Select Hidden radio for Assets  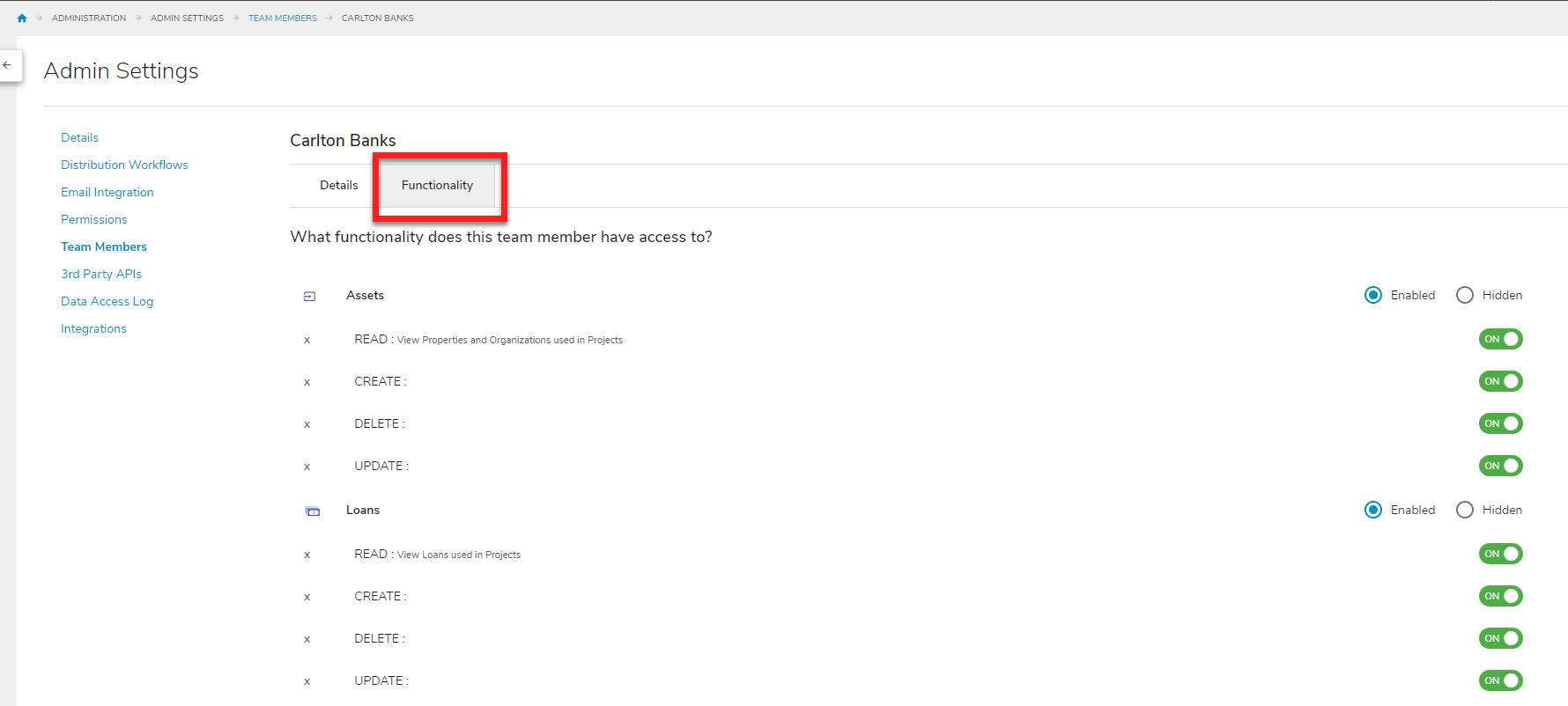[1465, 295]
